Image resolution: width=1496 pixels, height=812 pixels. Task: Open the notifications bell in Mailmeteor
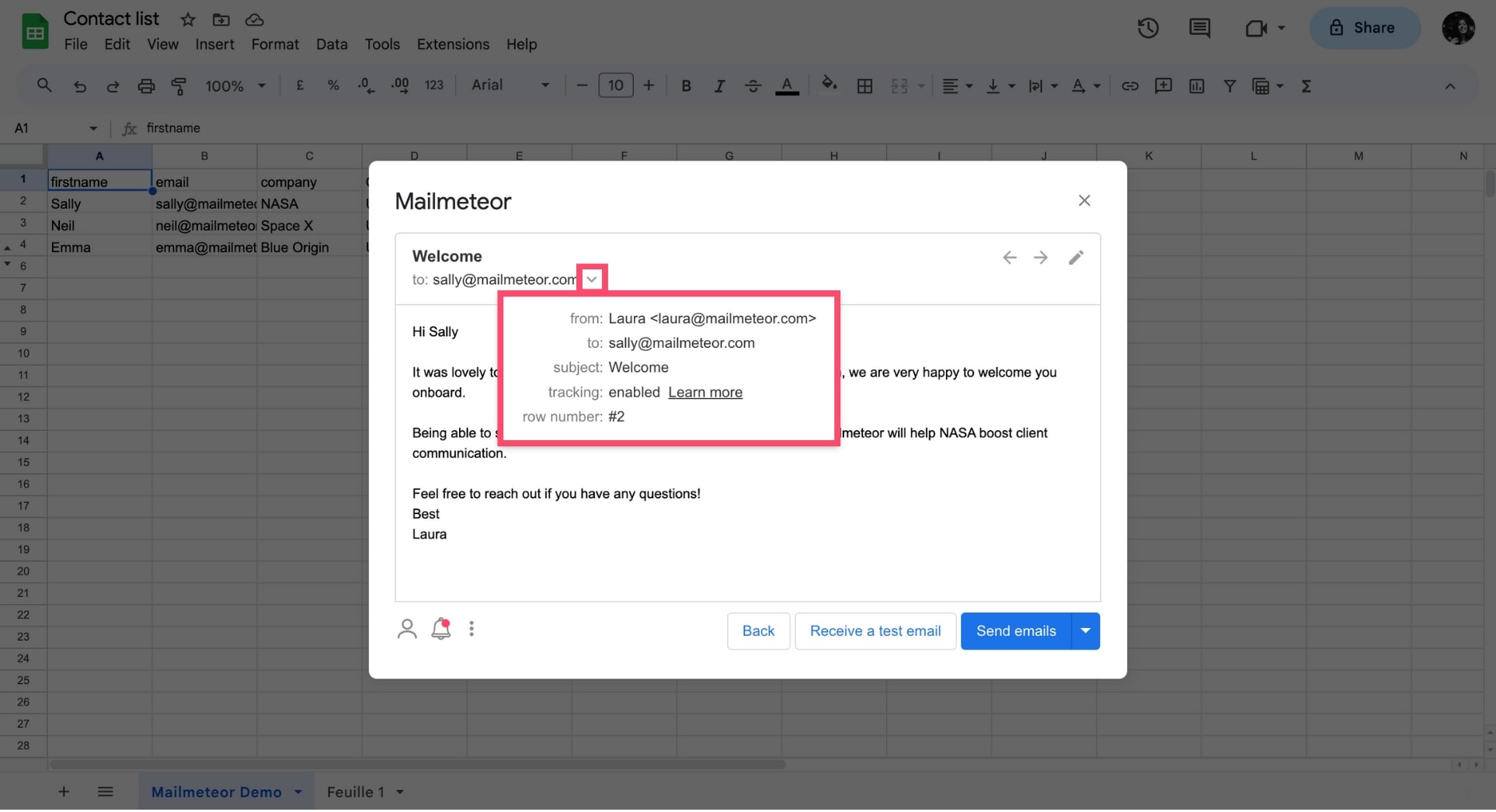441,629
